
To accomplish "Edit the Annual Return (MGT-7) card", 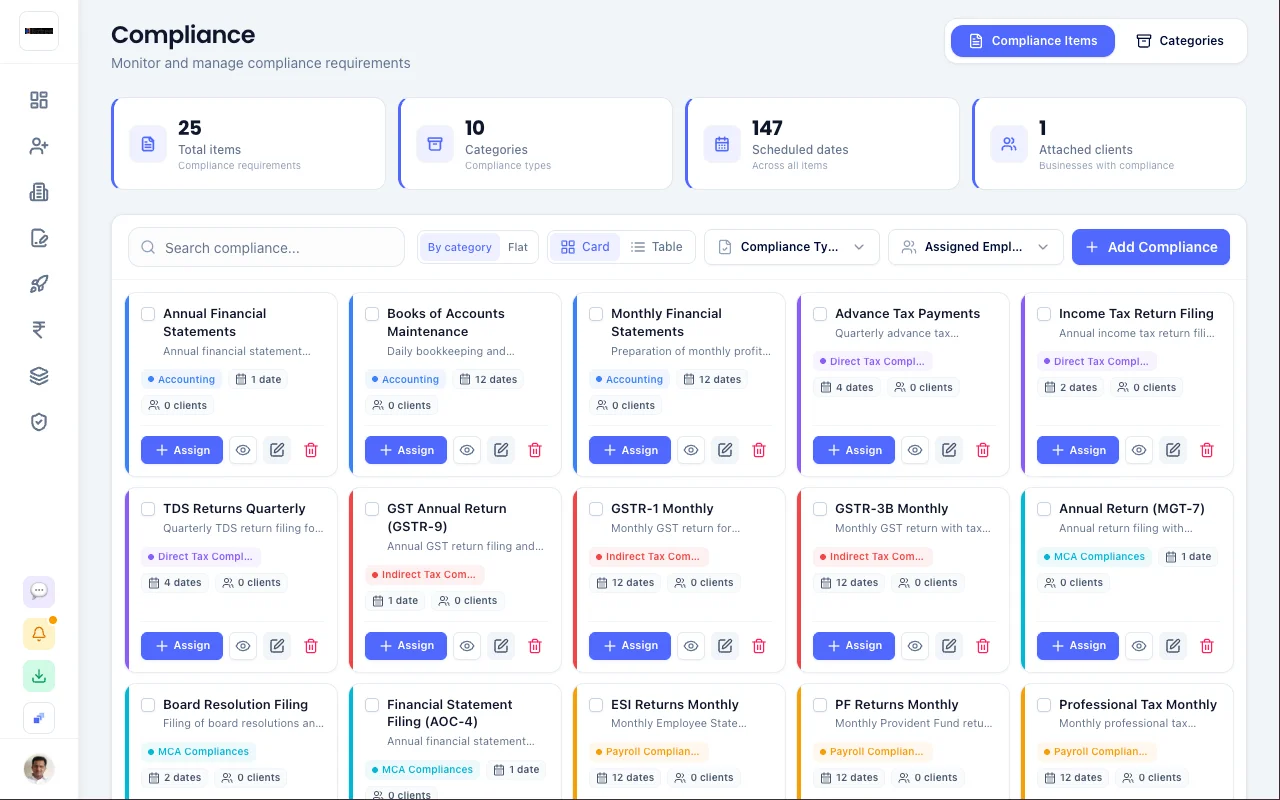I will [x=1173, y=646].
